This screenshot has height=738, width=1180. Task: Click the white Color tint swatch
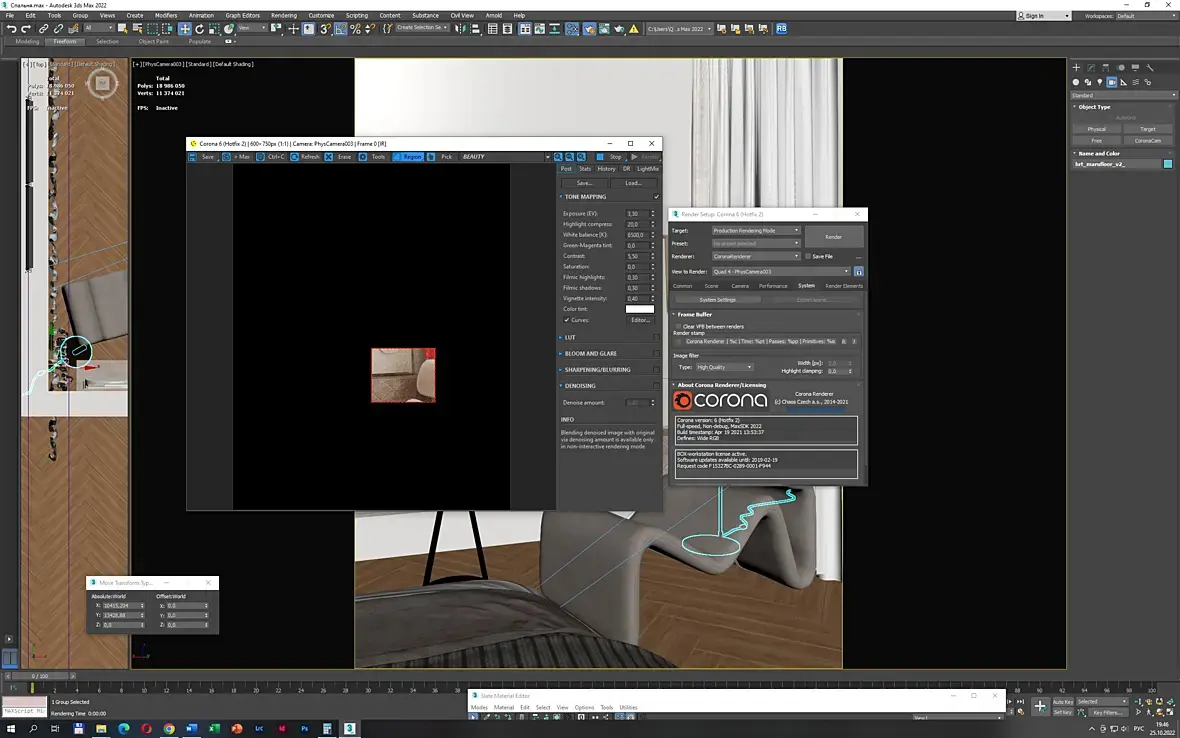tap(640, 309)
